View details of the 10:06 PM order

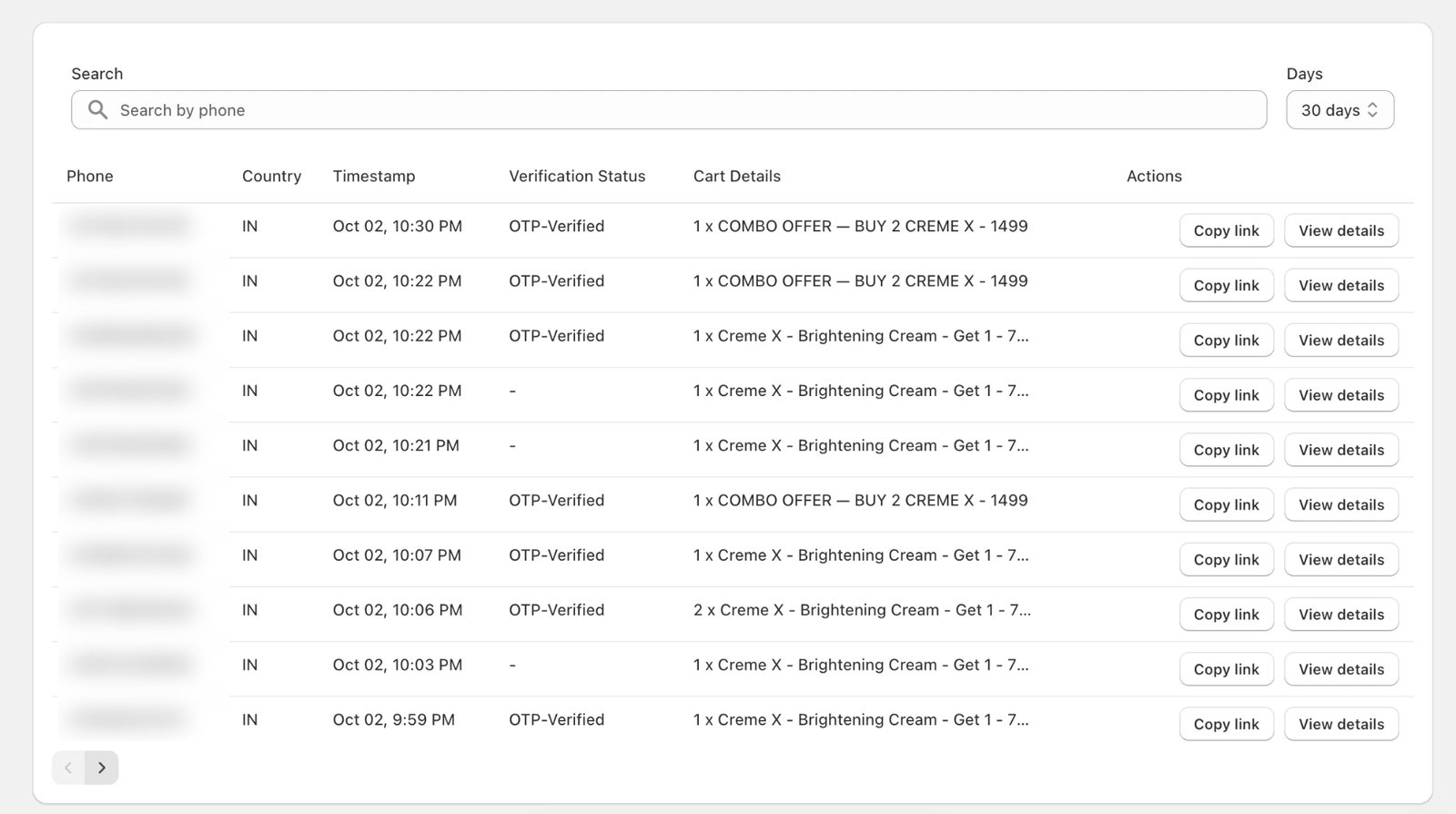(1341, 614)
